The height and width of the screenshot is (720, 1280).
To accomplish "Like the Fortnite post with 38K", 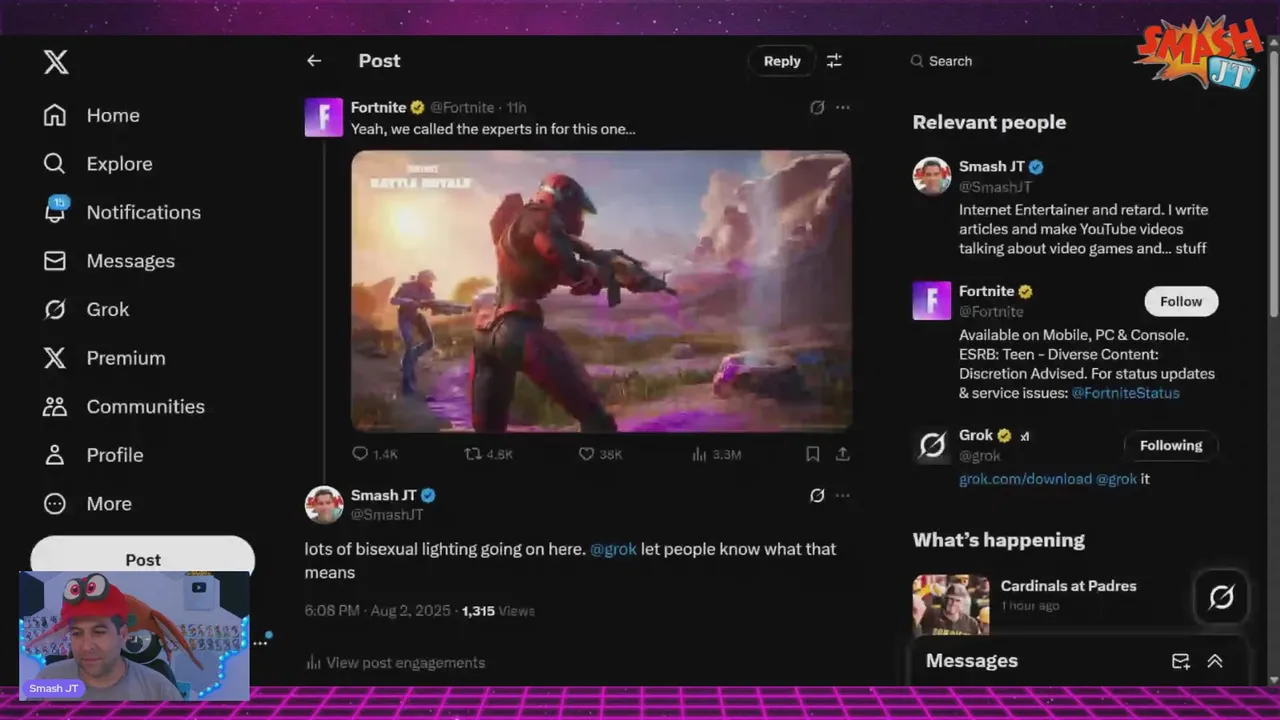I will click(587, 454).
